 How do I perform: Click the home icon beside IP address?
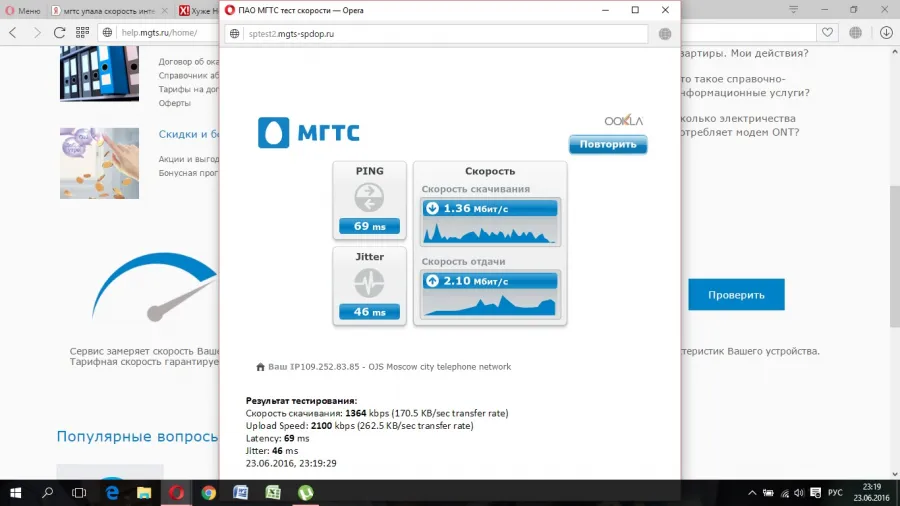[x=260, y=367]
